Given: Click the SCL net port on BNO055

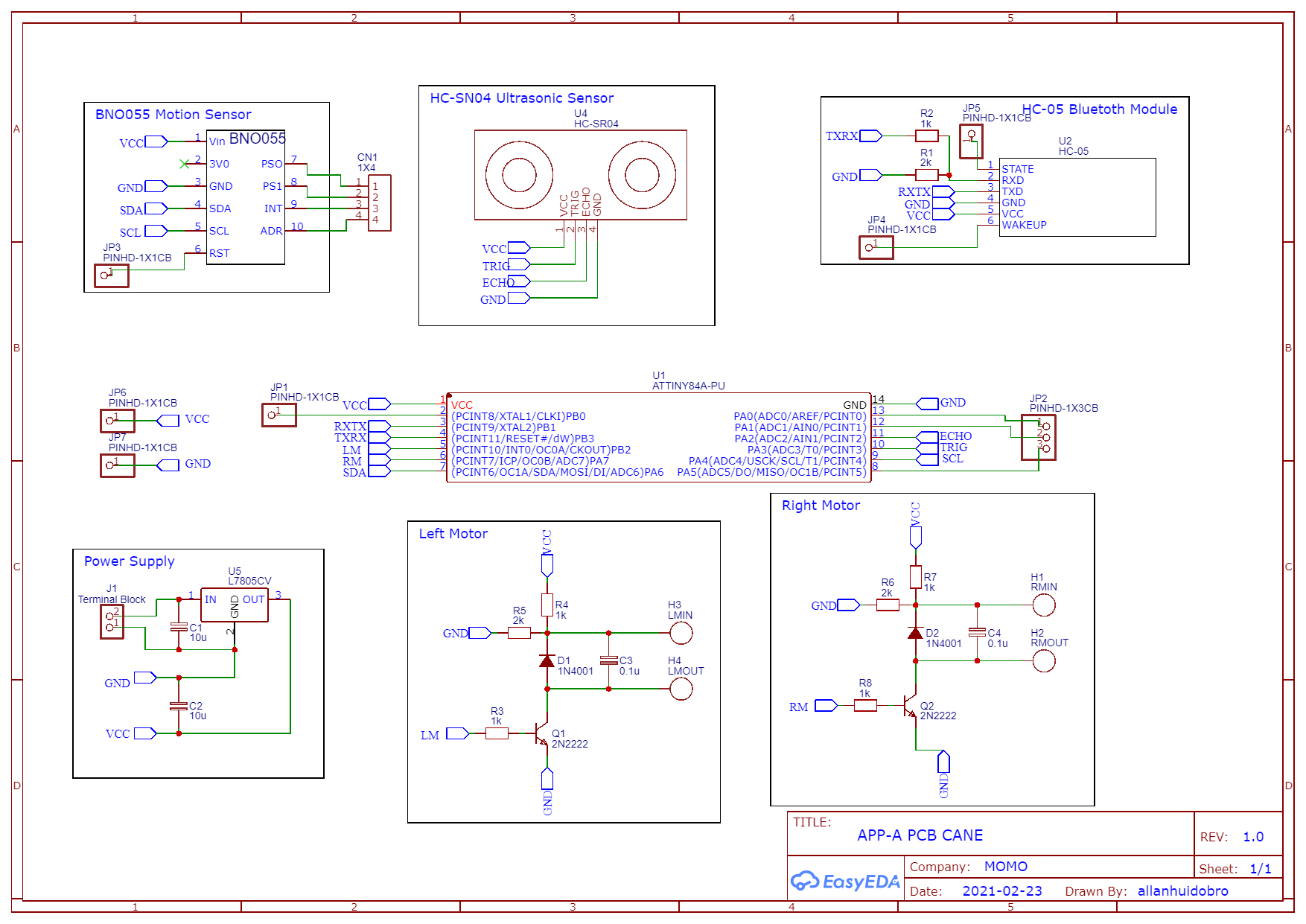Looking at the screenshot, I should pos(156,231).
